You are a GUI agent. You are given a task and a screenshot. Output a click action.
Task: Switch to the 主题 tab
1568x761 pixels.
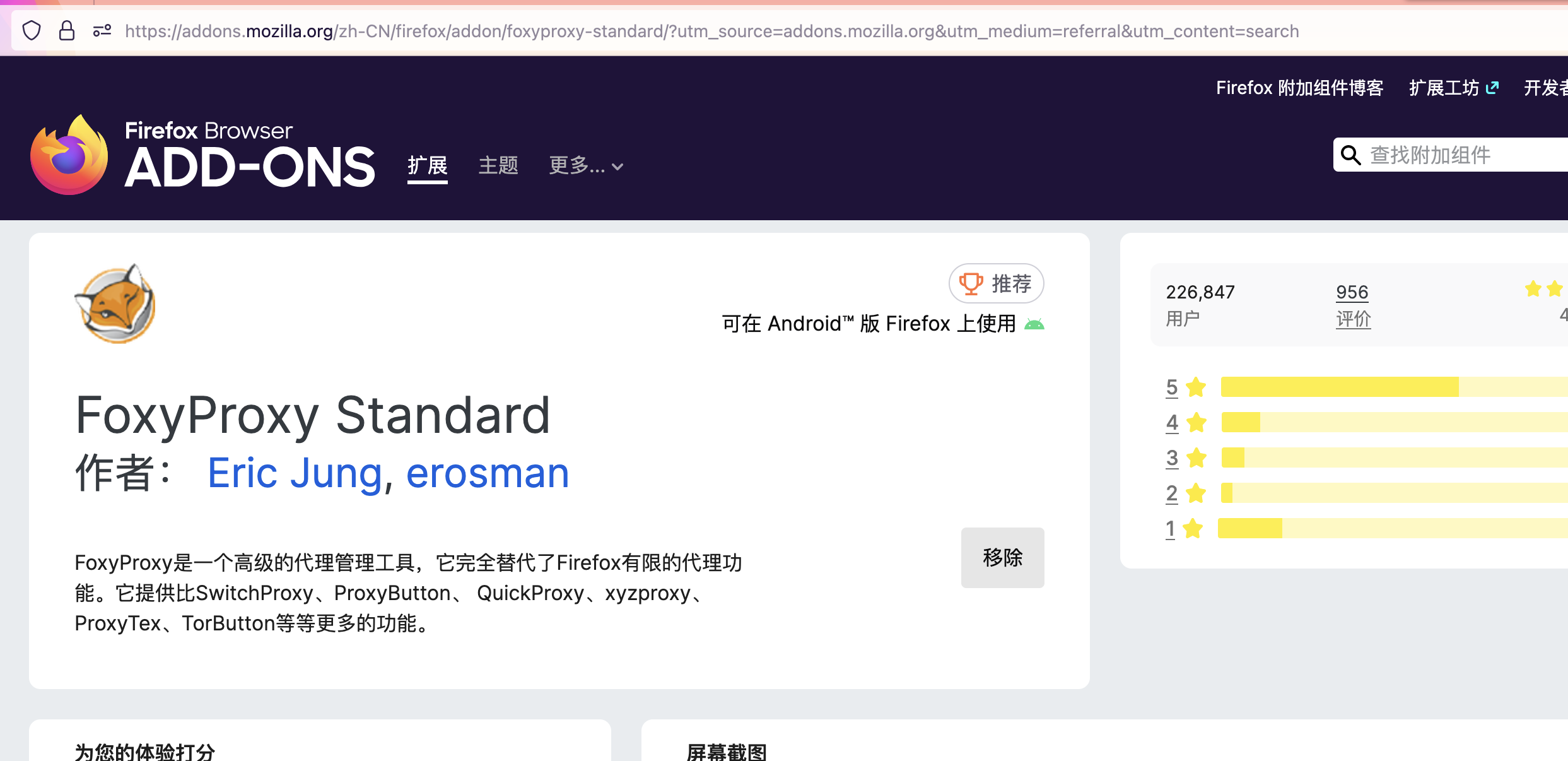click(x=498, y=166)
